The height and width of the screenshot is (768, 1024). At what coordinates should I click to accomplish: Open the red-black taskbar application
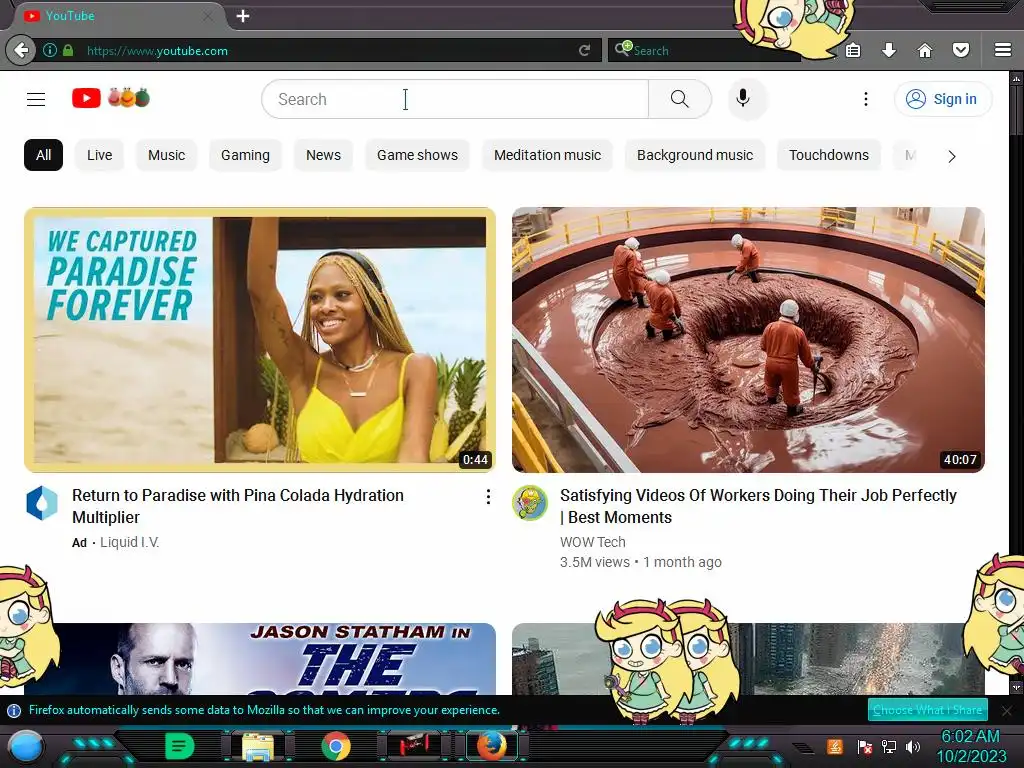pos(414,746)
